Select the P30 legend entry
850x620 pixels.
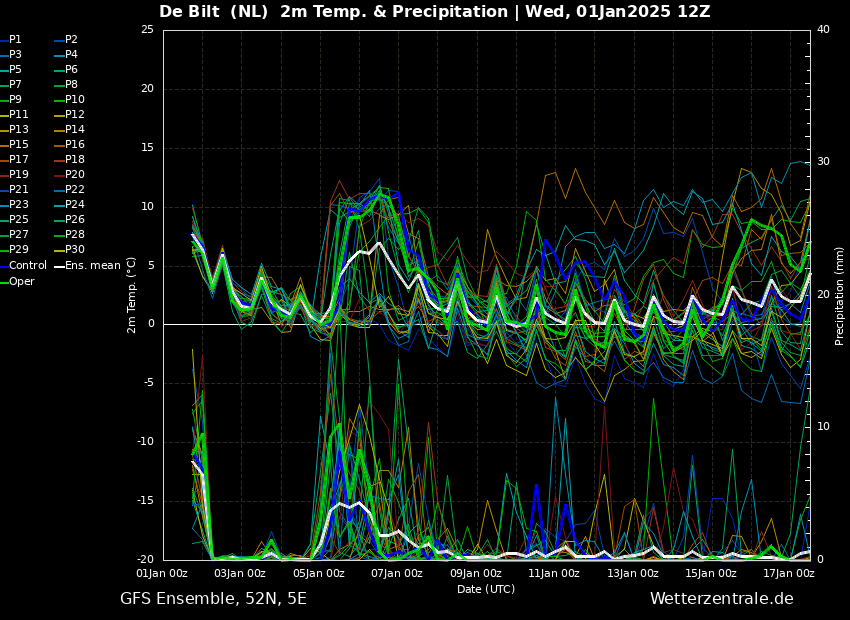pos(75,250)
